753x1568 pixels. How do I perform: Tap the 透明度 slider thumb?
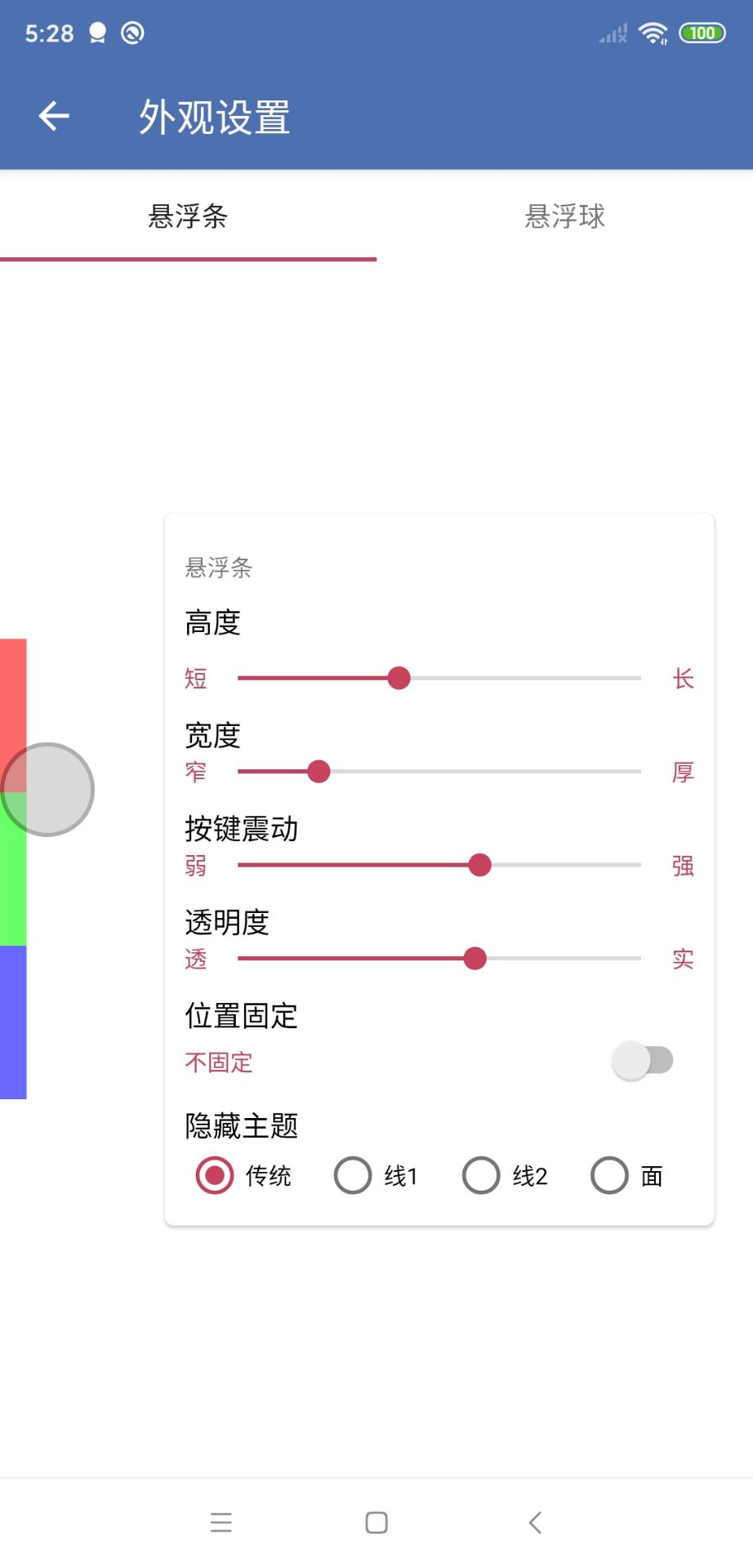click(475, 959)
